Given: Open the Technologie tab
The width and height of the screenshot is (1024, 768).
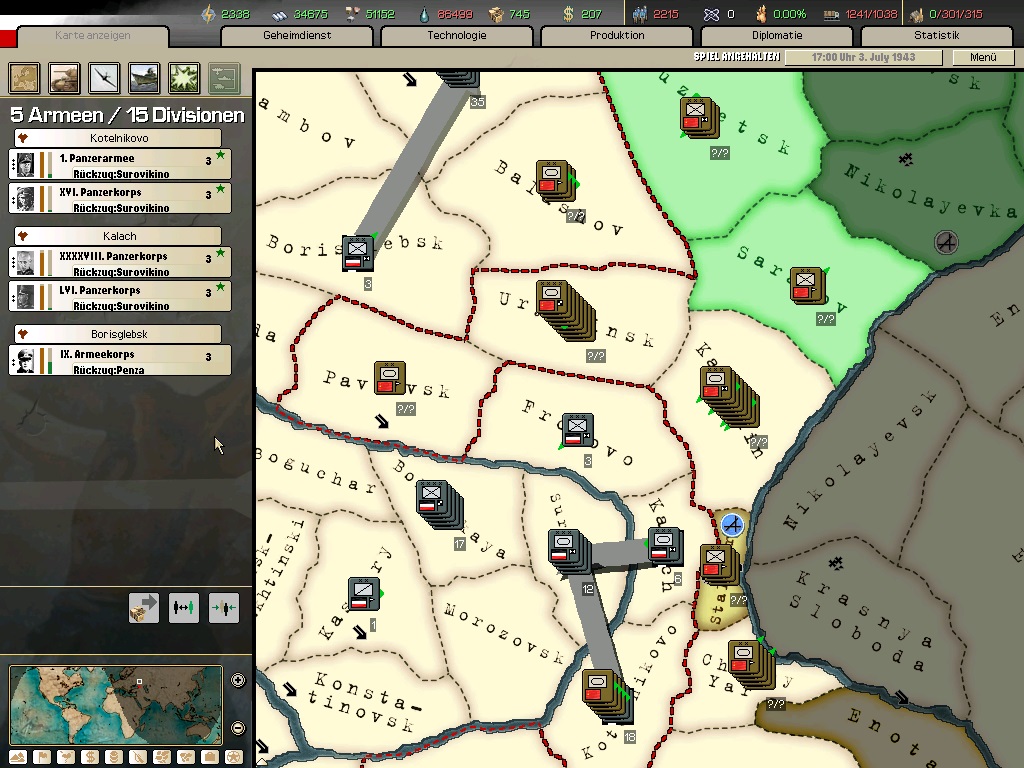Looking at the screenshot, I should coord(457,36).
